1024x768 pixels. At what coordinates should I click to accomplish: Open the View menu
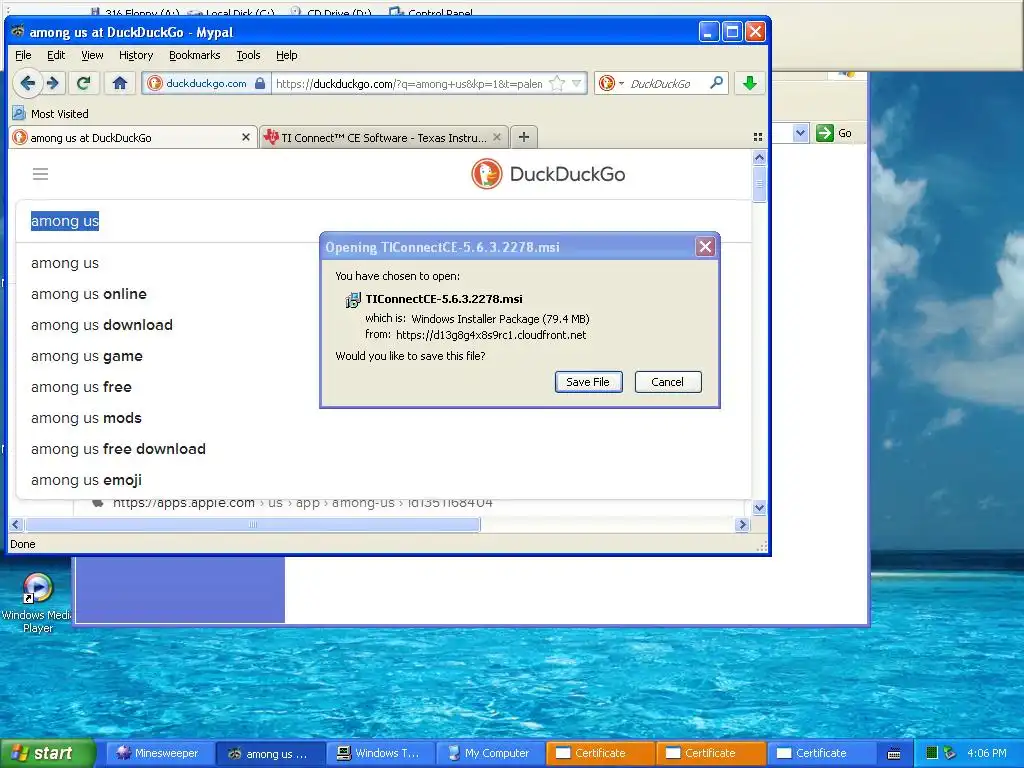tap(92, 55)
